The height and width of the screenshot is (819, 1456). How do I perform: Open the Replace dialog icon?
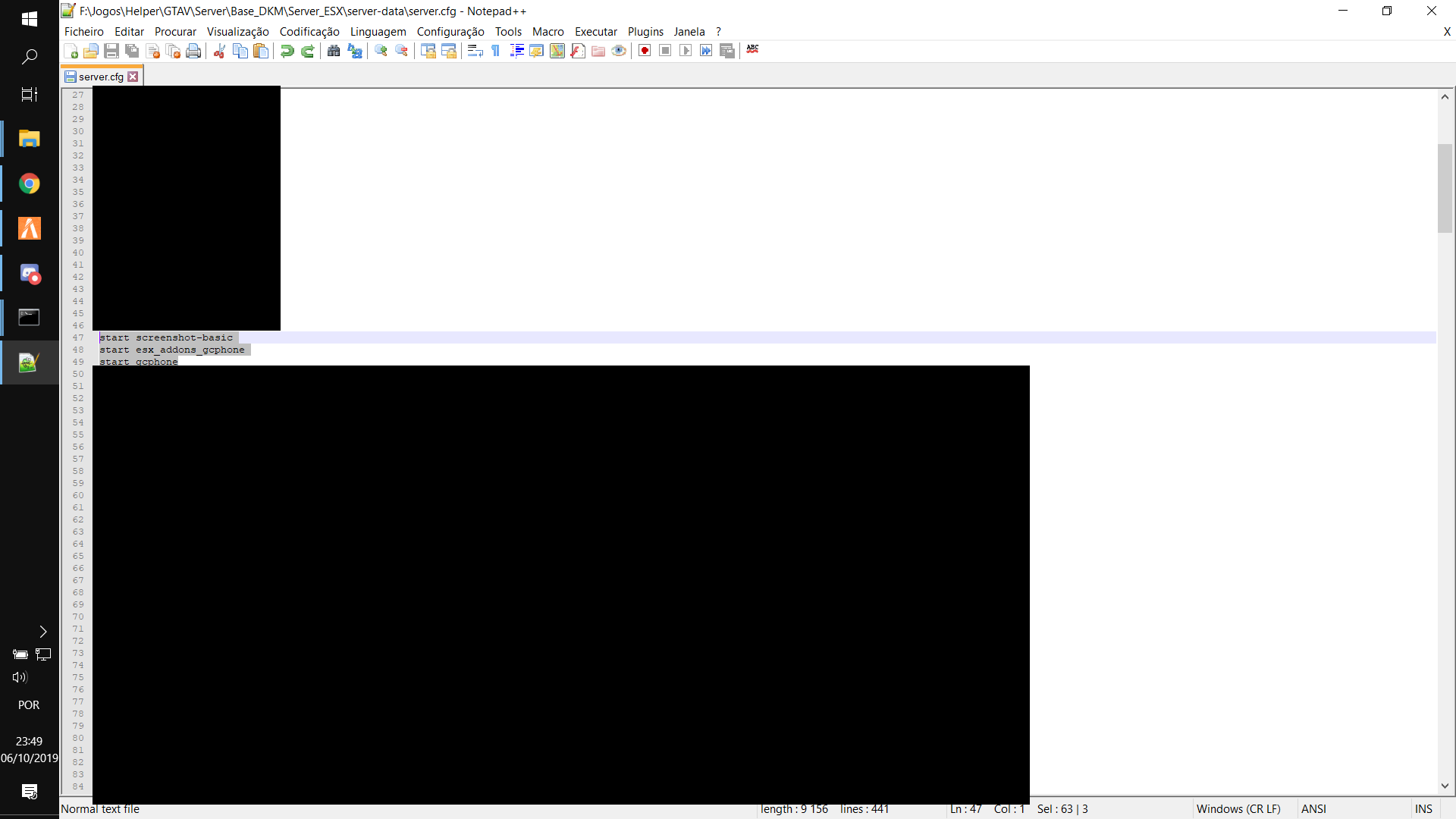click(x=354, y=50)
